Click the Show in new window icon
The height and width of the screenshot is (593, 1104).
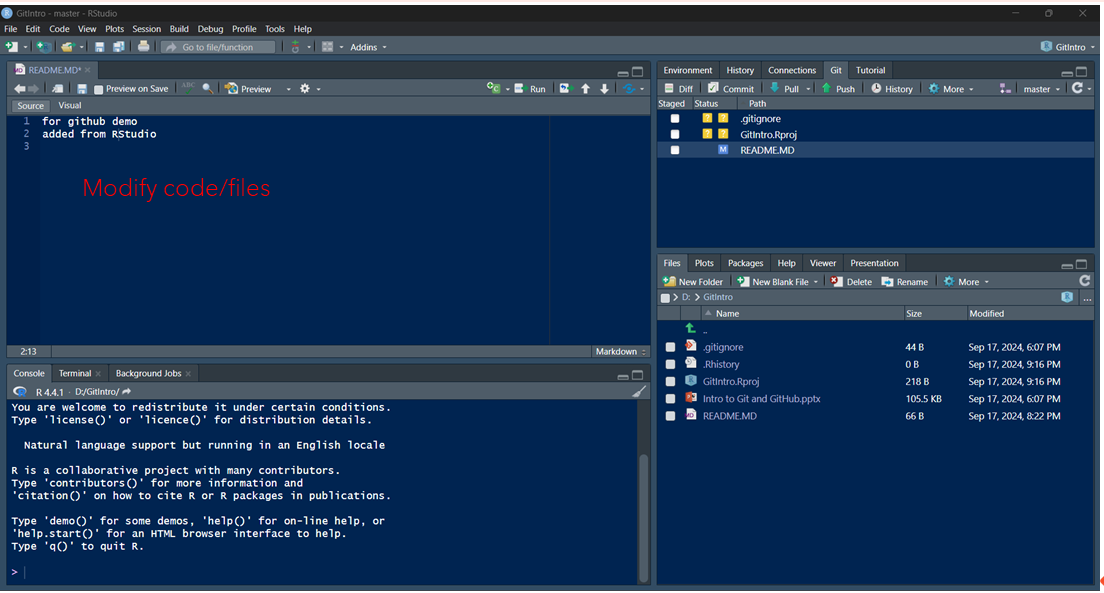(58, 89)
